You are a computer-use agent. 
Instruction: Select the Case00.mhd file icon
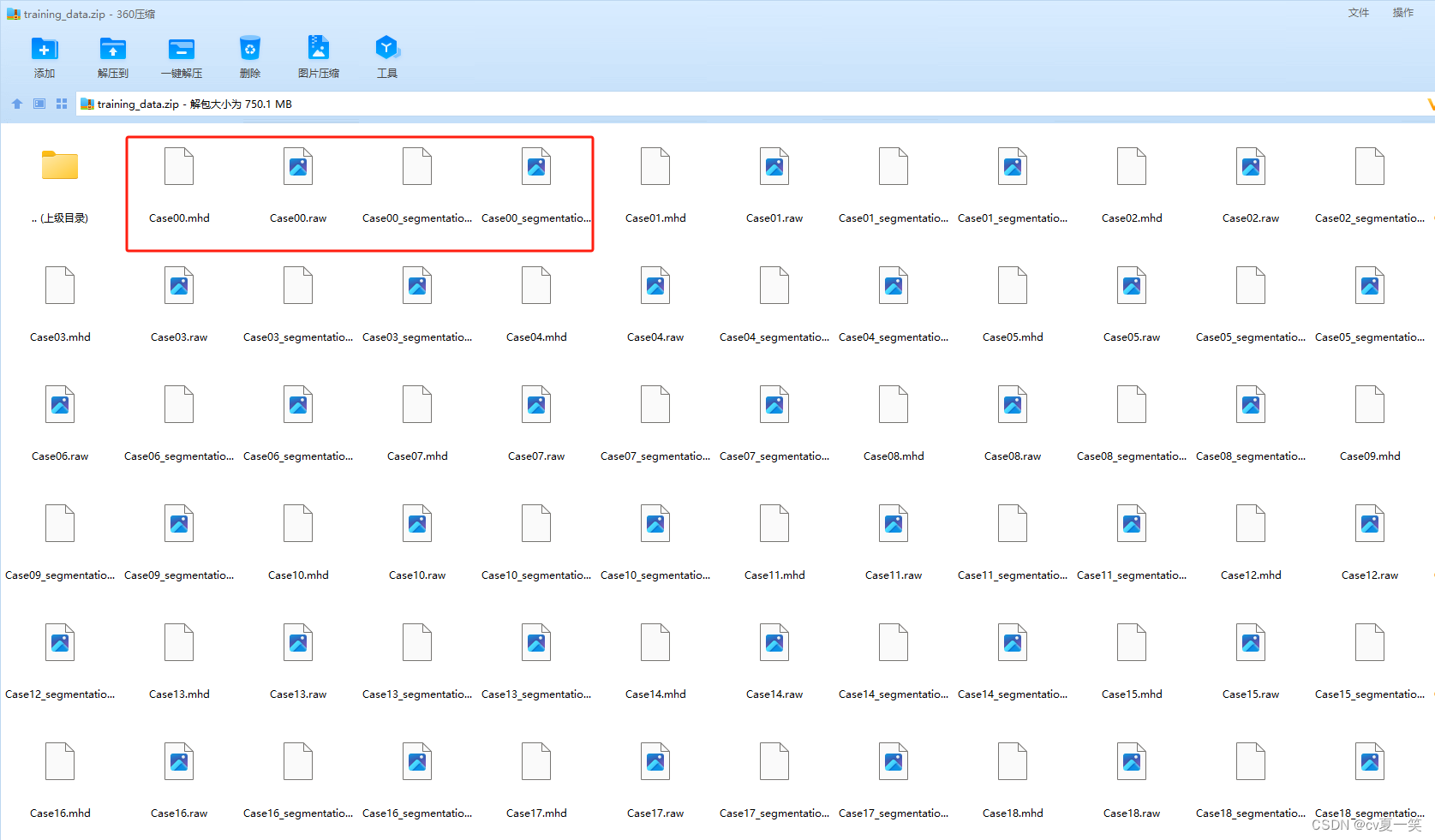[179, 166]
